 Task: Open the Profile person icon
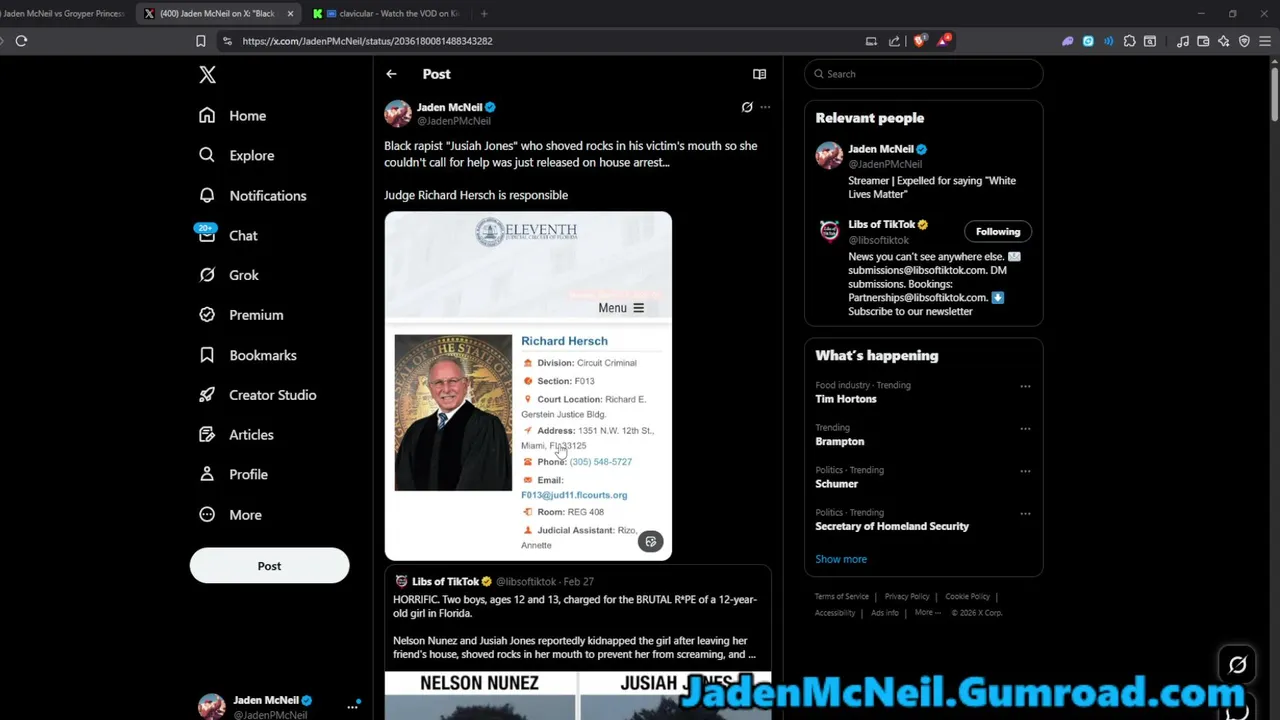(207, 474)
